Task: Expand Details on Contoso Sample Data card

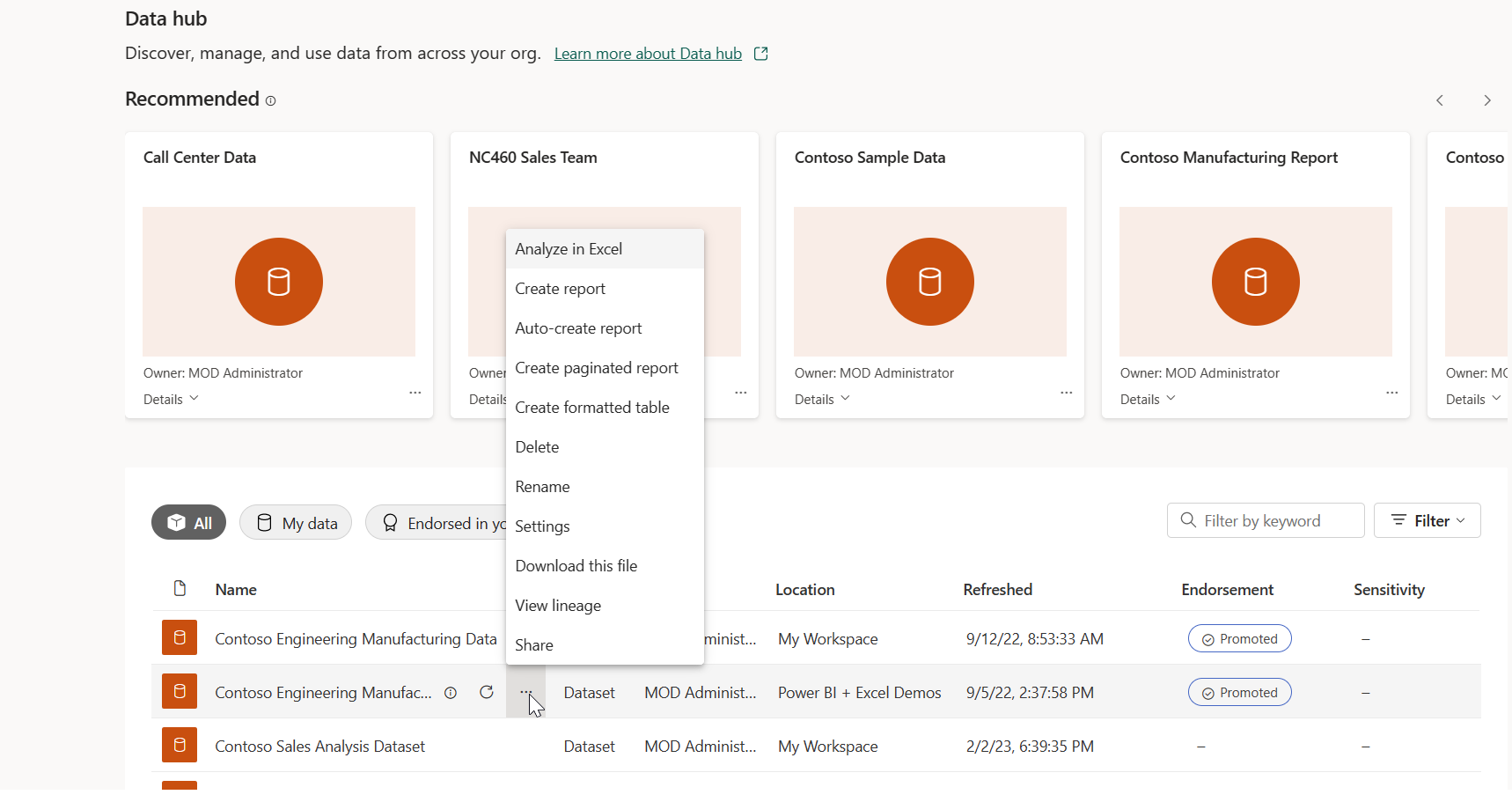Action: coord(822,400)
